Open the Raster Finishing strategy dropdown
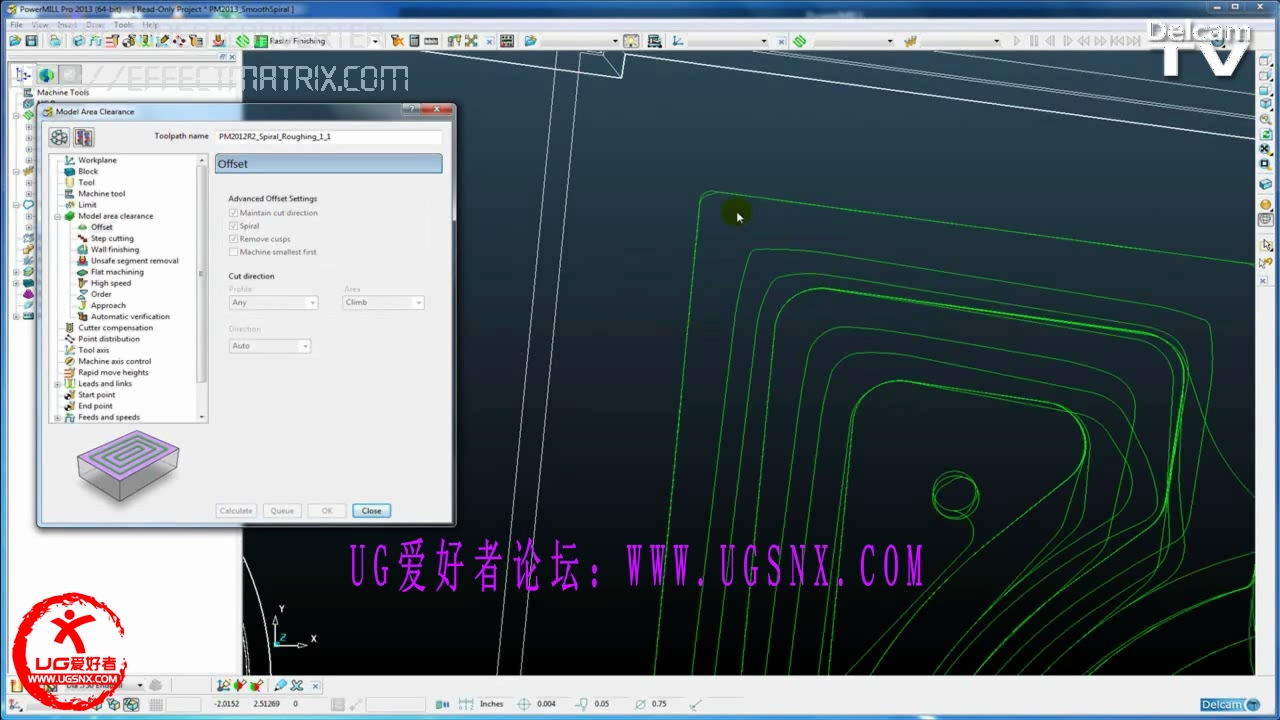The image size is (1280, 720). tap(375, 41)
